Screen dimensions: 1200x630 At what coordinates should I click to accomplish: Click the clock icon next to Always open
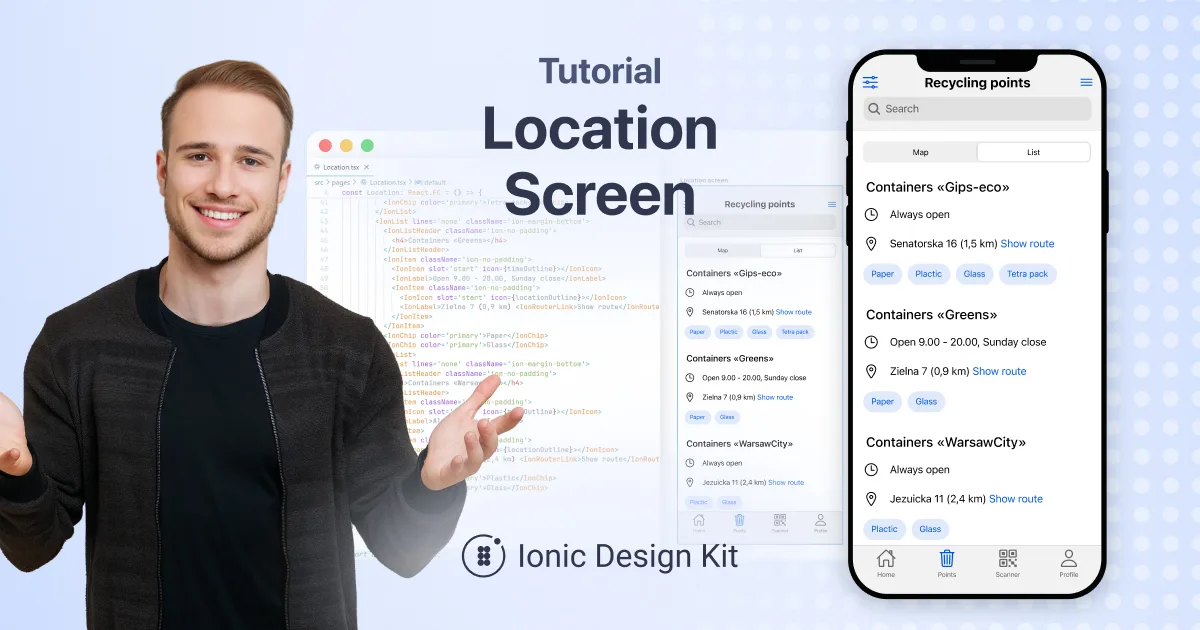[x=872, y=214]
